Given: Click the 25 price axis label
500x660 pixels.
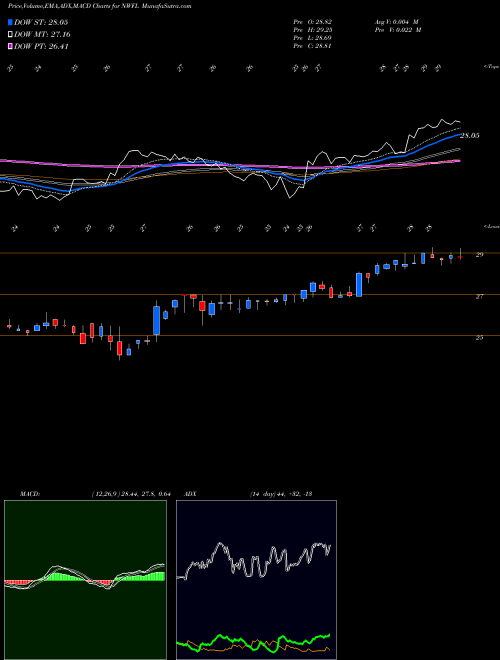Looking at the screenshot, I should 479,338.
